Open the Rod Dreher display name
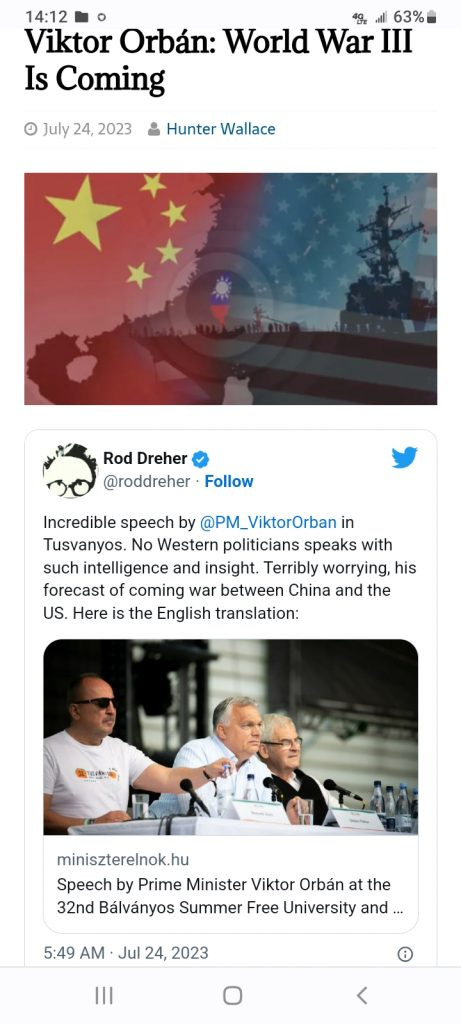The width and height of the screenshot is (461, 1024). [x=145, y=458]
